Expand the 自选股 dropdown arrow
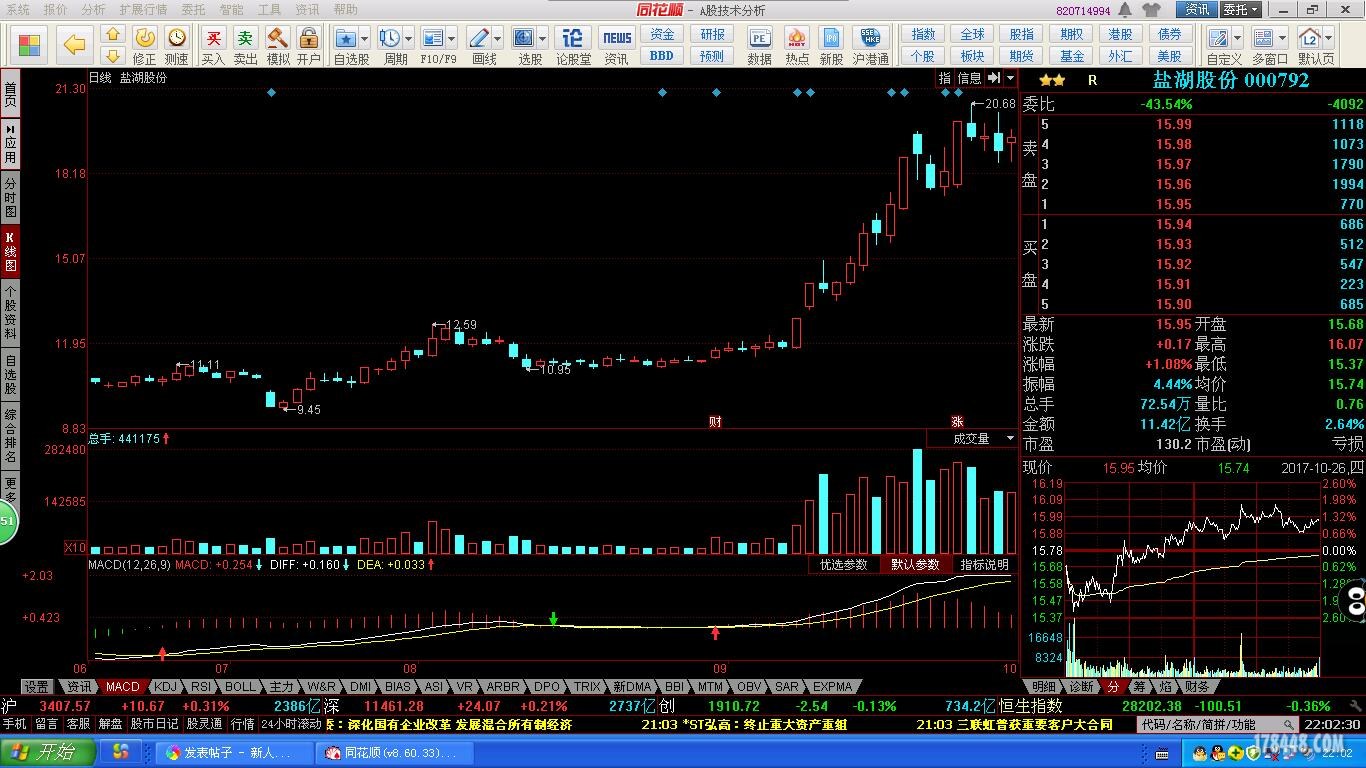Image resolution: width=1366 pixels, height=768 pixels. click(x=364, y=39)
